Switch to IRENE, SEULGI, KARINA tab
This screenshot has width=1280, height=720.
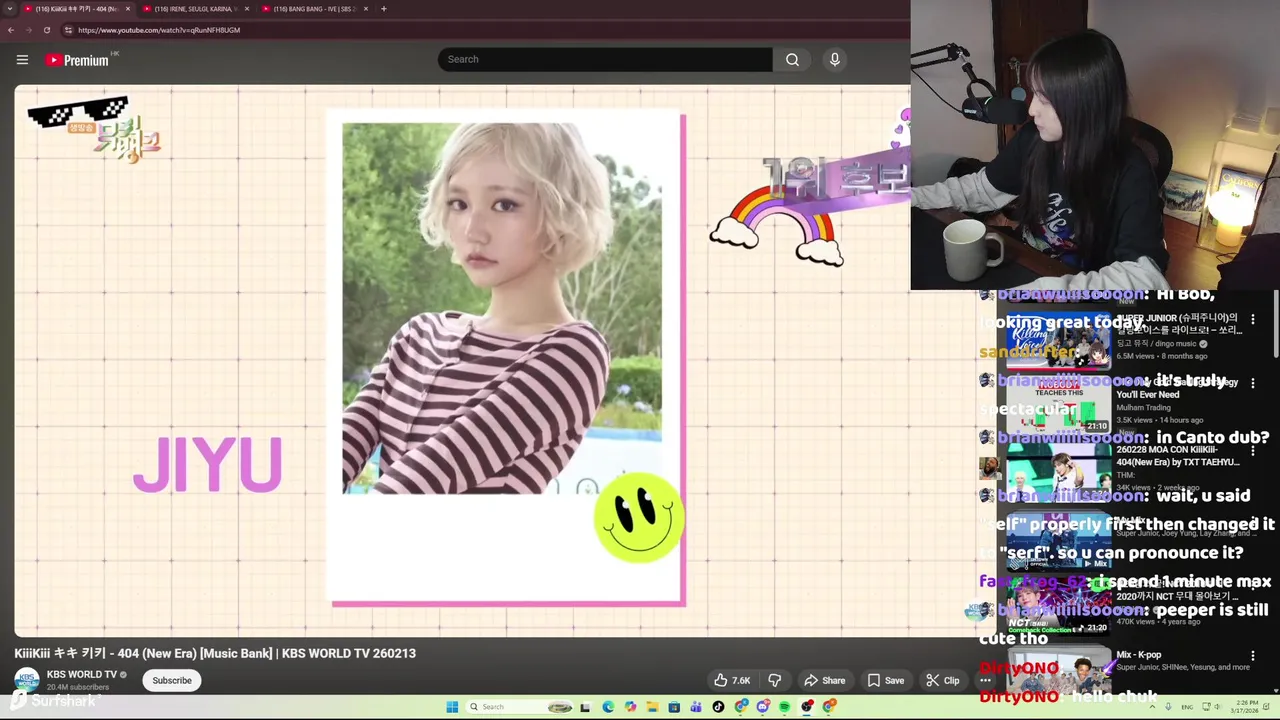[x=195, y=8]
